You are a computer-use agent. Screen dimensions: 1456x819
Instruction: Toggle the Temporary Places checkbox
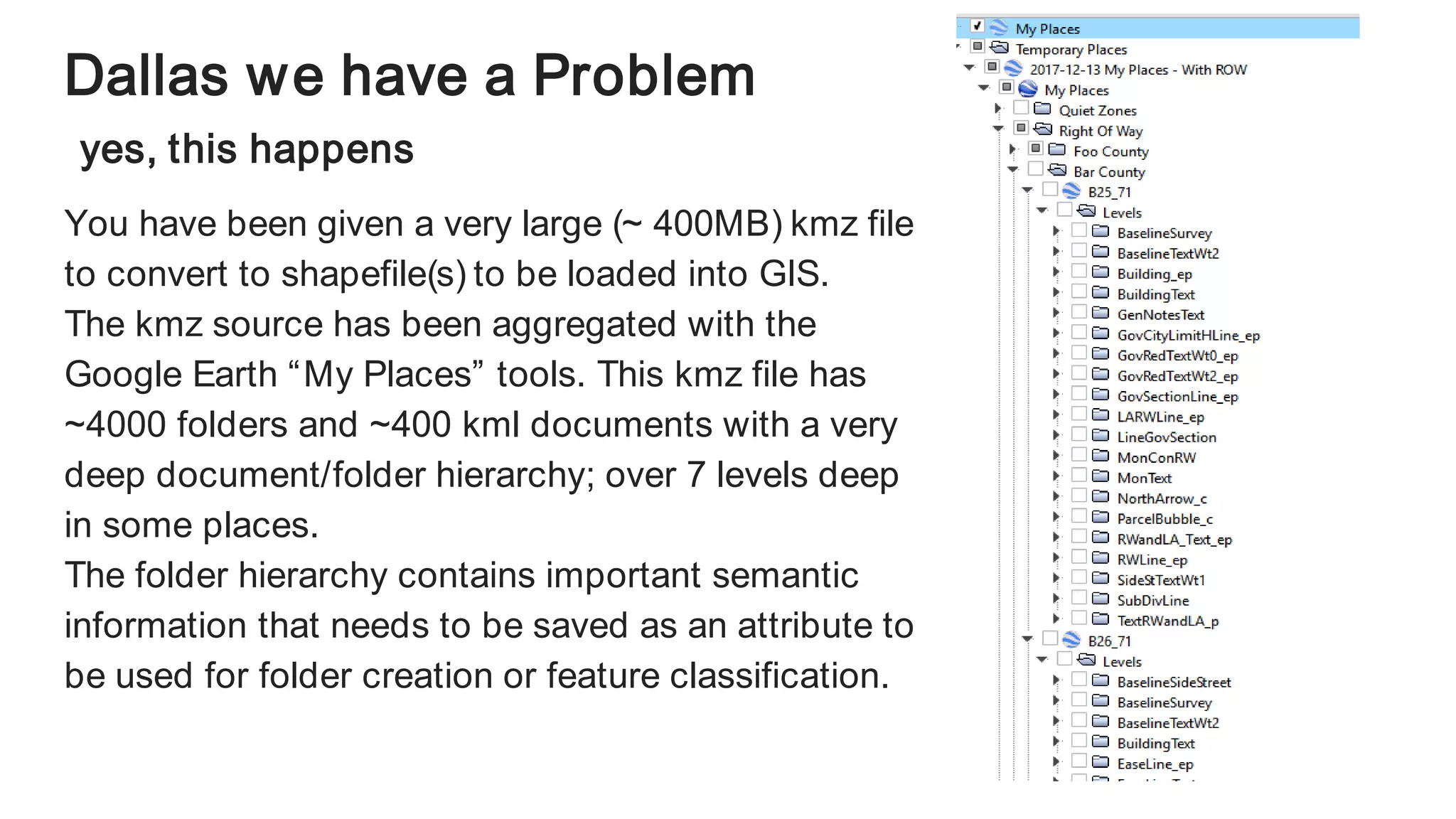(x=978, y=47)
